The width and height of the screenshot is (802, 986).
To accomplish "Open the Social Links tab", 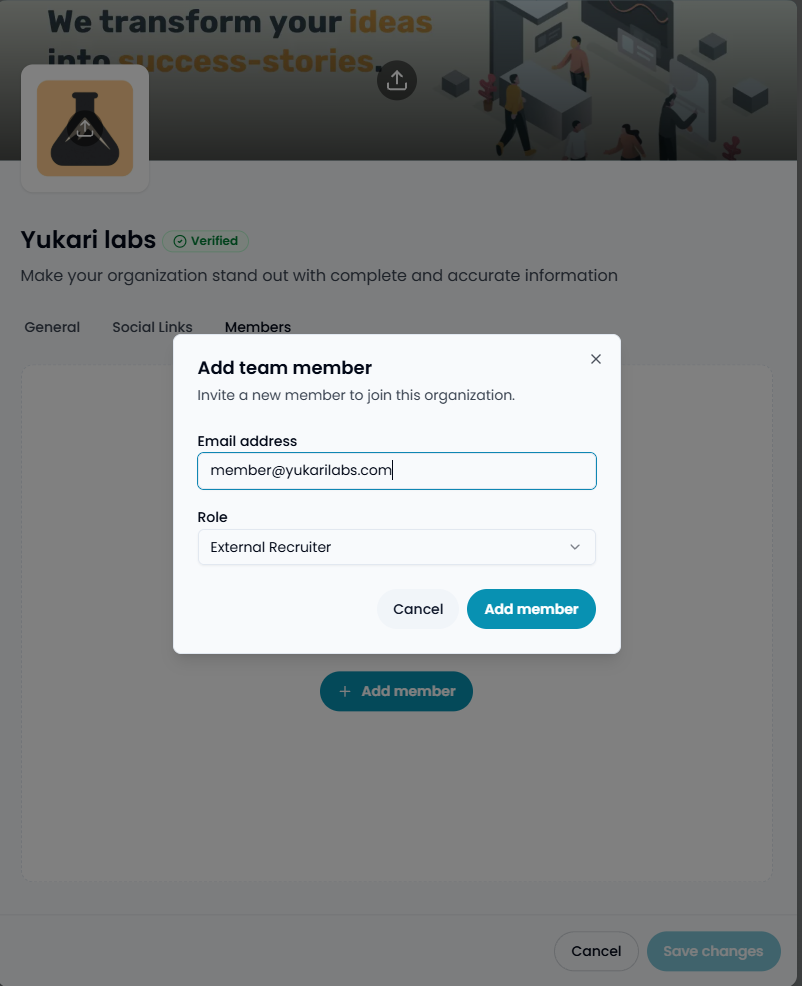I will [x=152, y=327].
